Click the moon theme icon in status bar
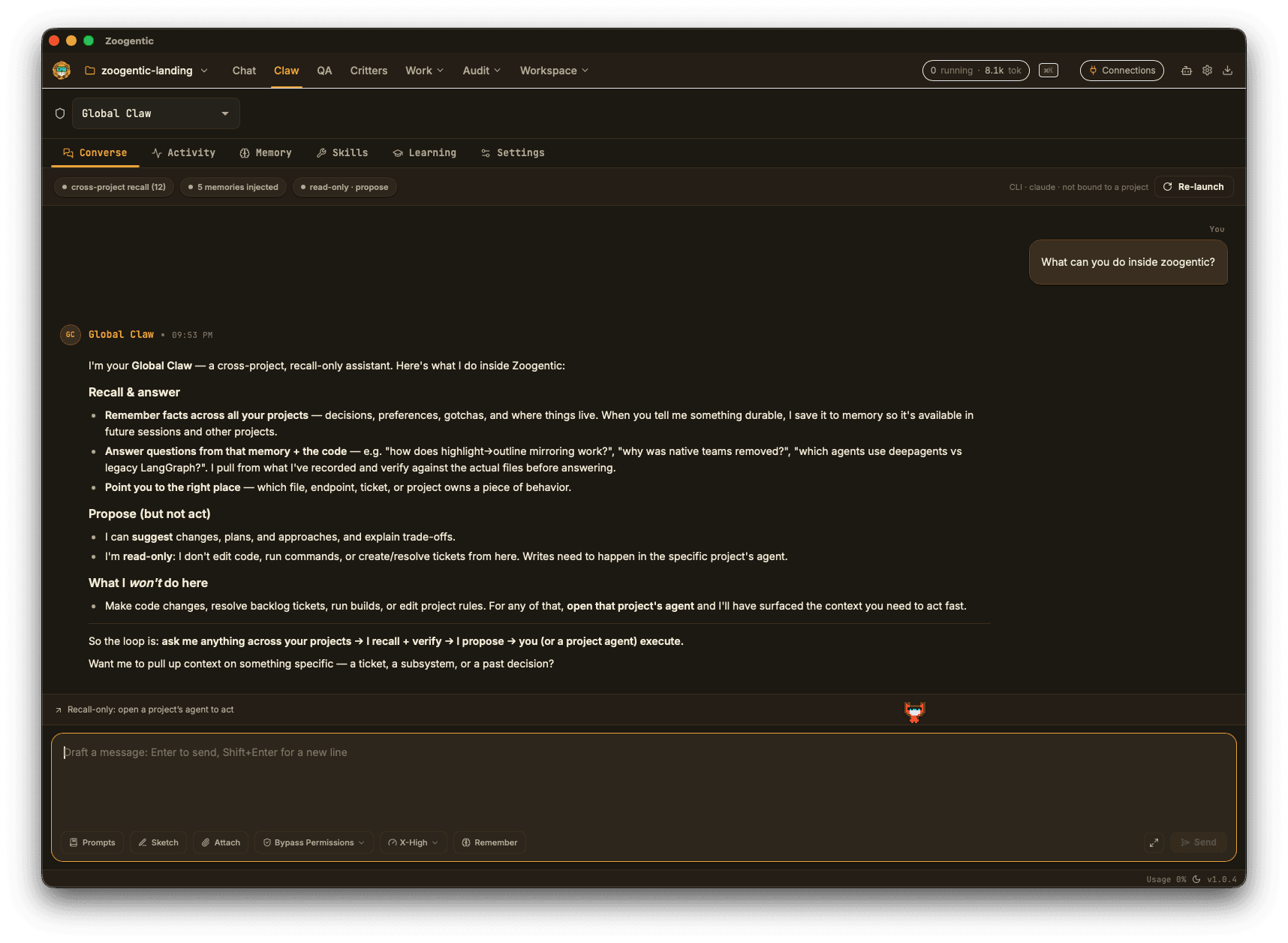1288x943 pixels. (x=1196, y=879)
